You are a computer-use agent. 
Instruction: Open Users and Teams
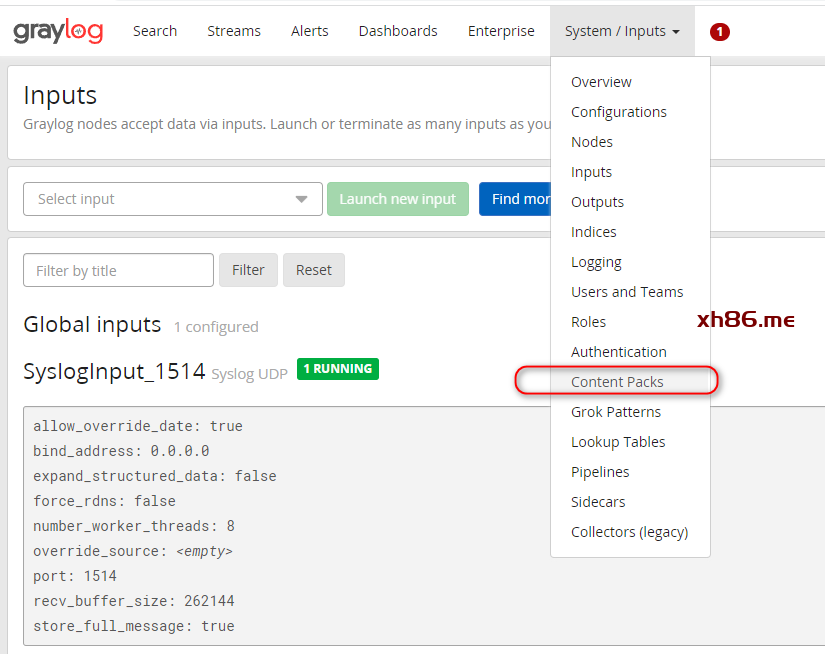point(627,292)
